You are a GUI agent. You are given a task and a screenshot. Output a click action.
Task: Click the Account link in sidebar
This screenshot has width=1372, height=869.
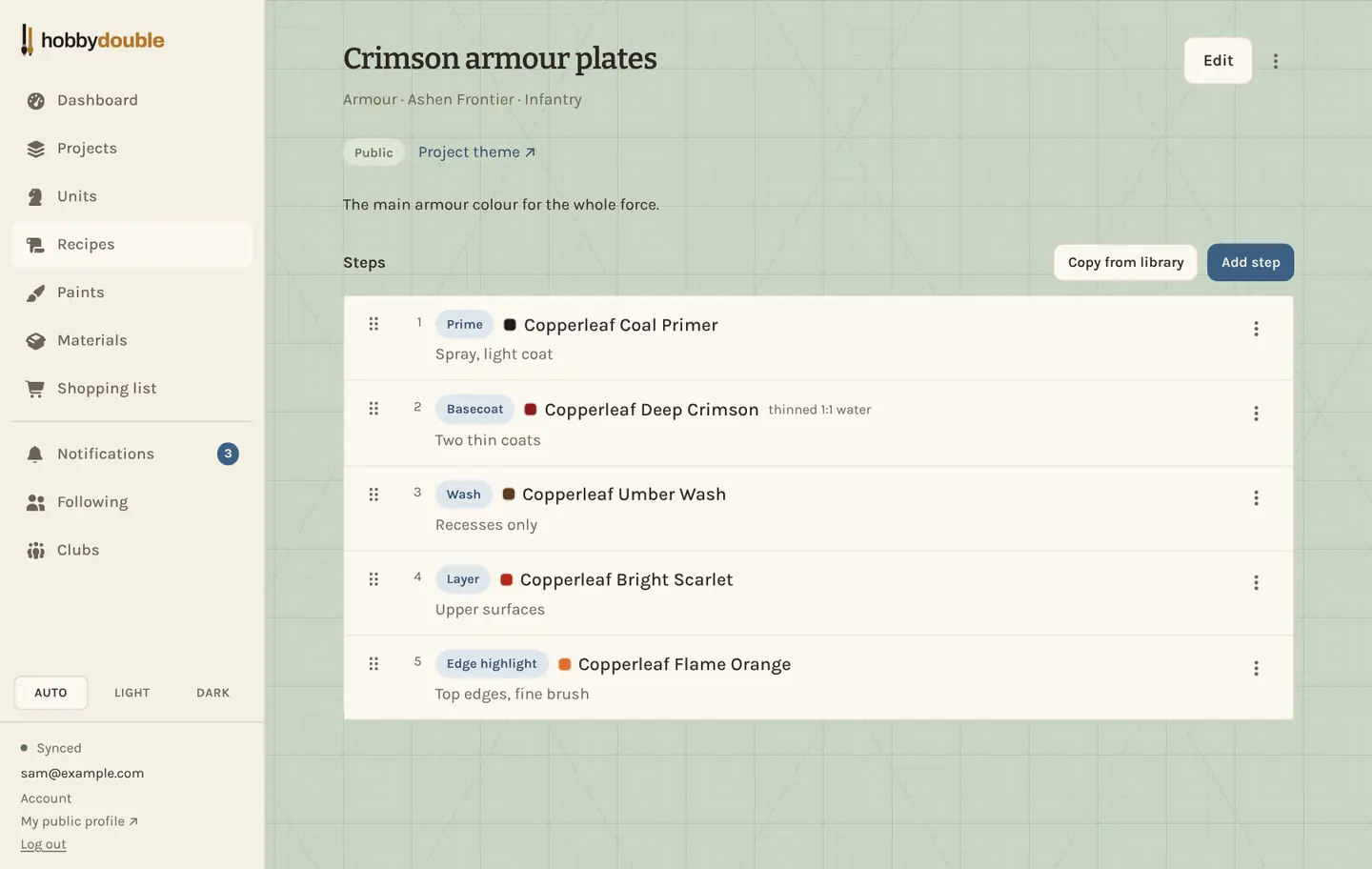[46, 798]
